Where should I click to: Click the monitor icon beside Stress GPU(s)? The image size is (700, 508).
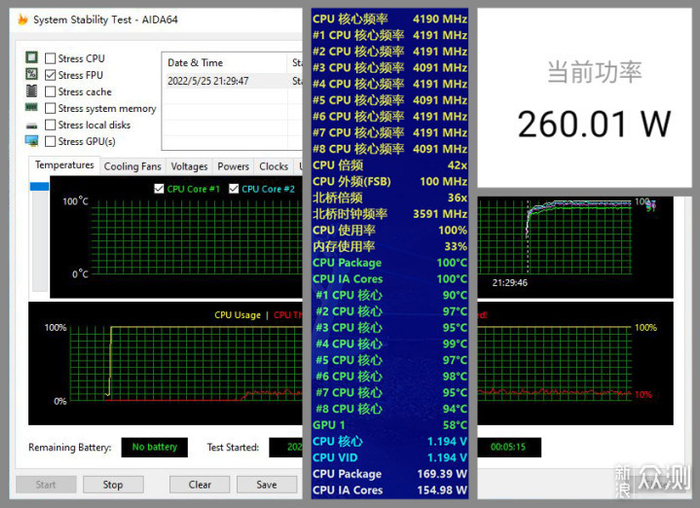click(x=32, y=141)
